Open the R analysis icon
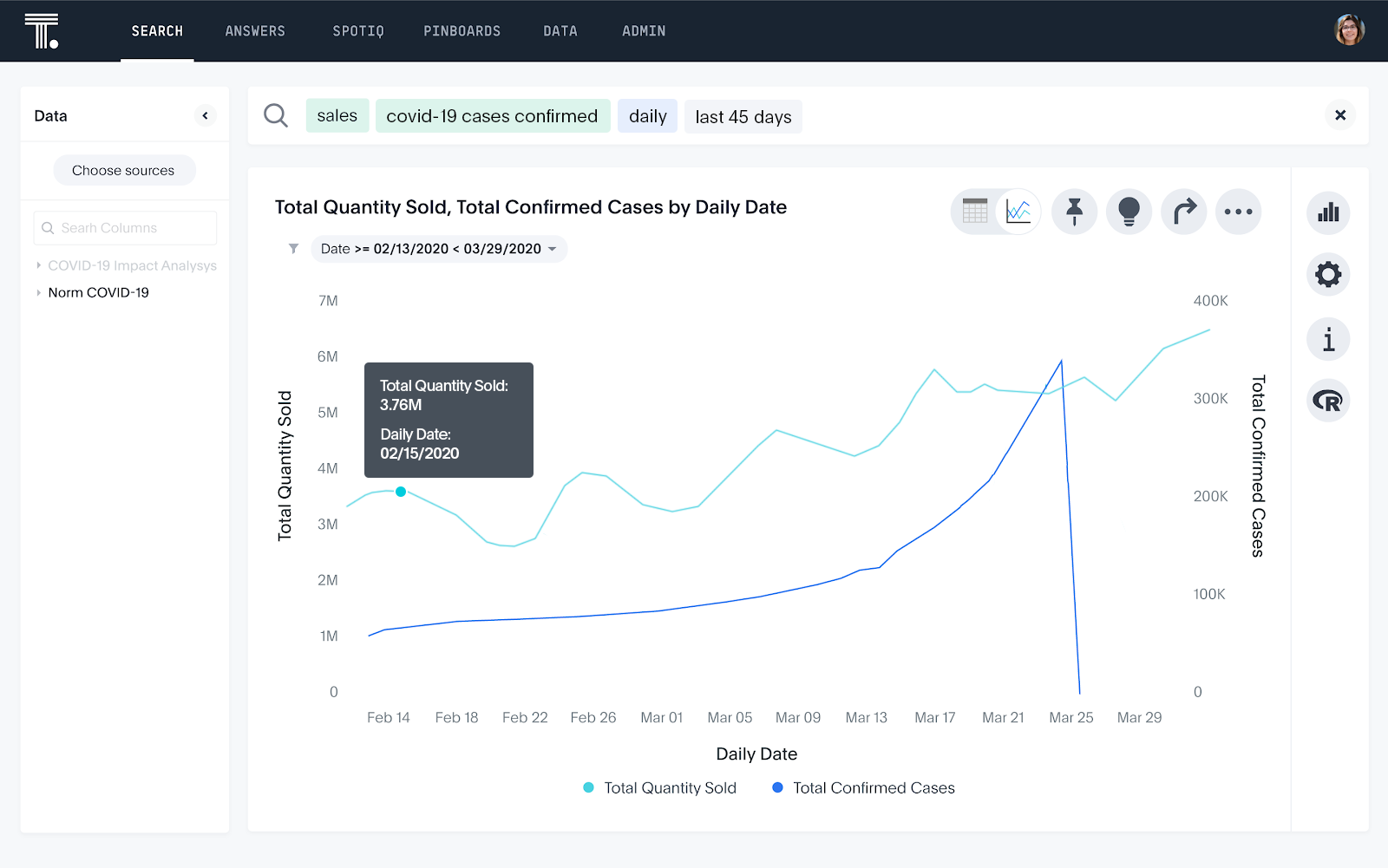Screen dimensions: 1388x868 coord(1328,401)
